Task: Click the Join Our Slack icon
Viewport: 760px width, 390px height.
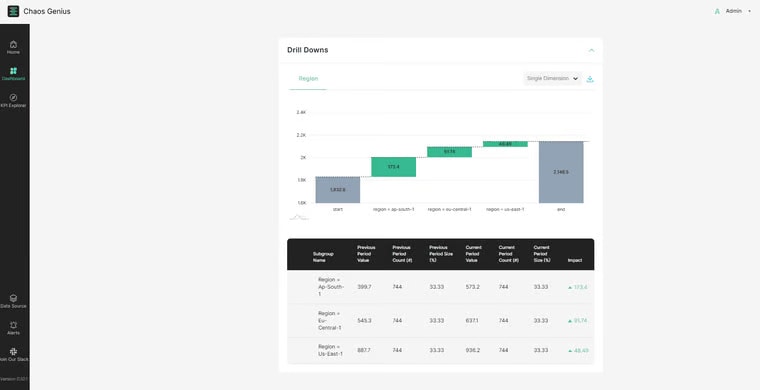Action: (13, 352)
